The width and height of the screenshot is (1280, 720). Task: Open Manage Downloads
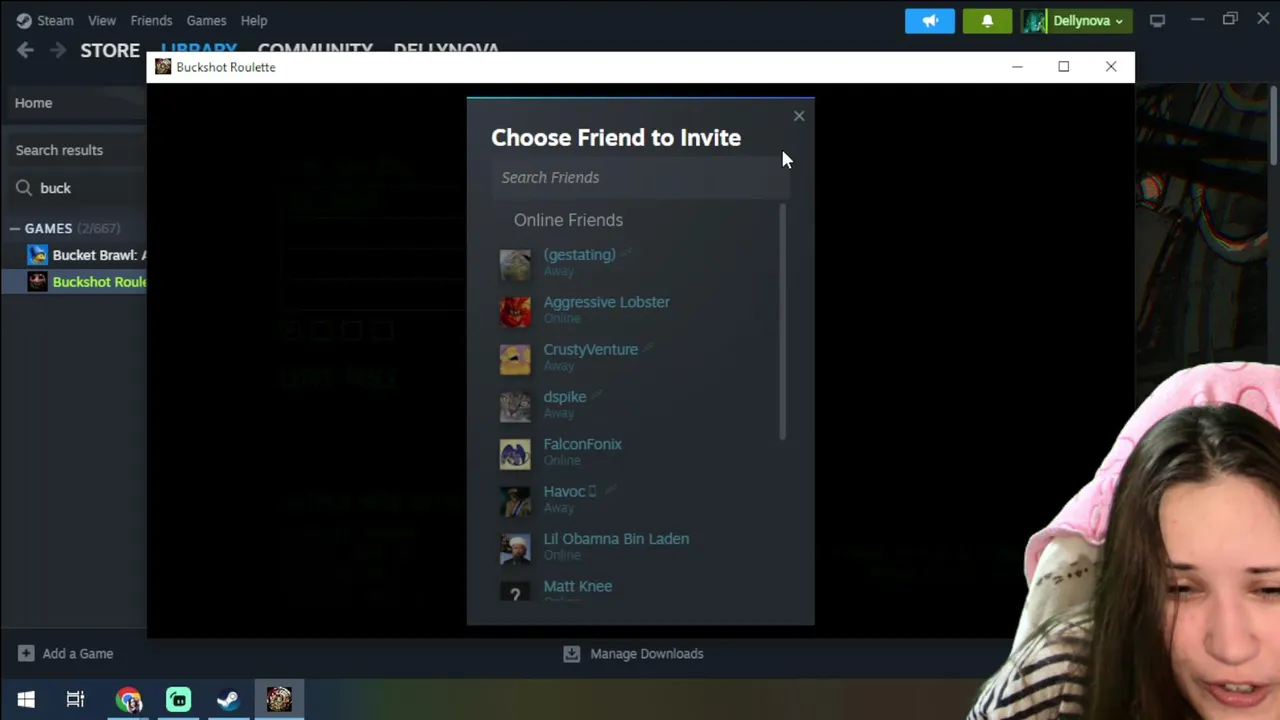pyautogui.click(x=634, y=654)
